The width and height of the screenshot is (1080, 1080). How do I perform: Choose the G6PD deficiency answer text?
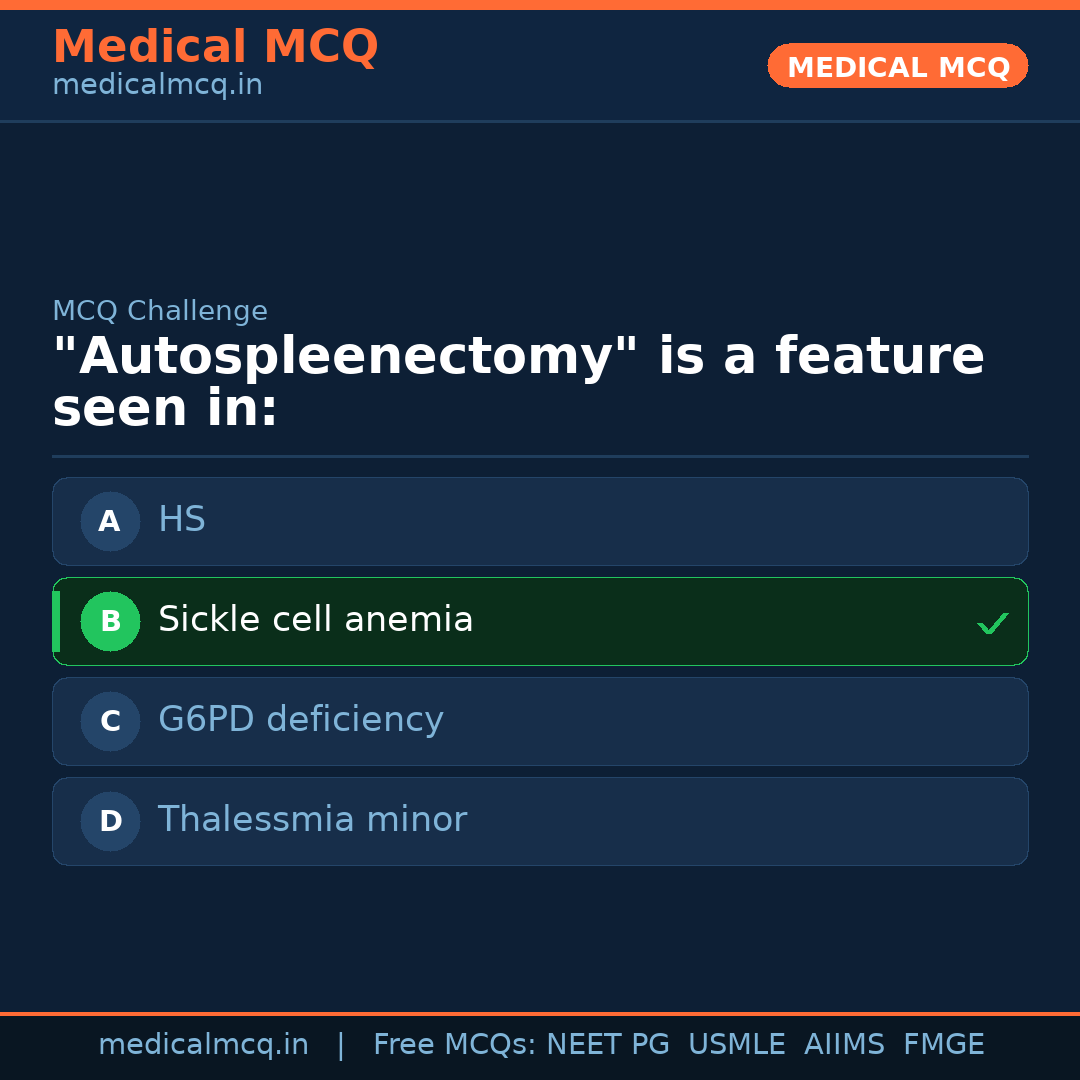pos(300,720)
